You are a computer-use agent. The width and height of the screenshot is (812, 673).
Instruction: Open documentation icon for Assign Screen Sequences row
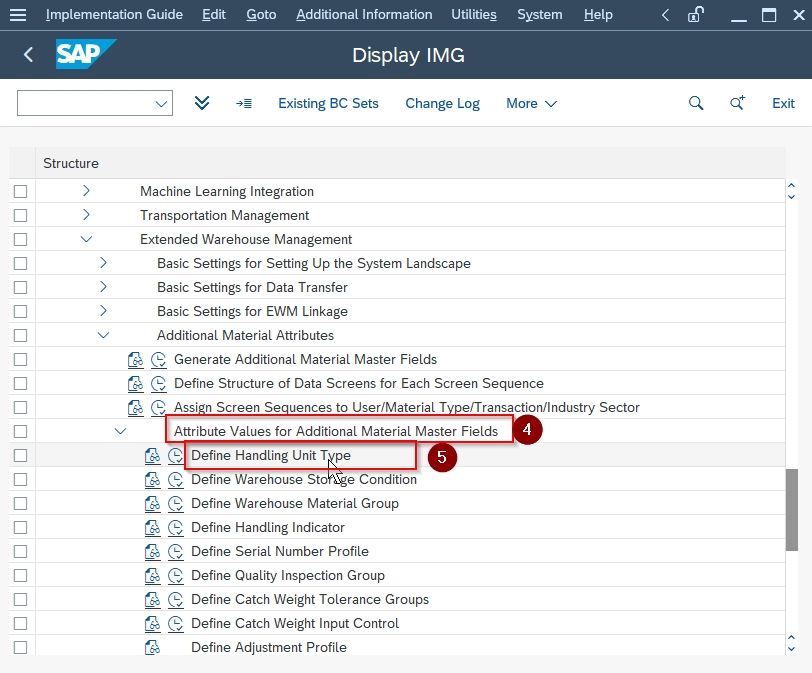(135, 407)
